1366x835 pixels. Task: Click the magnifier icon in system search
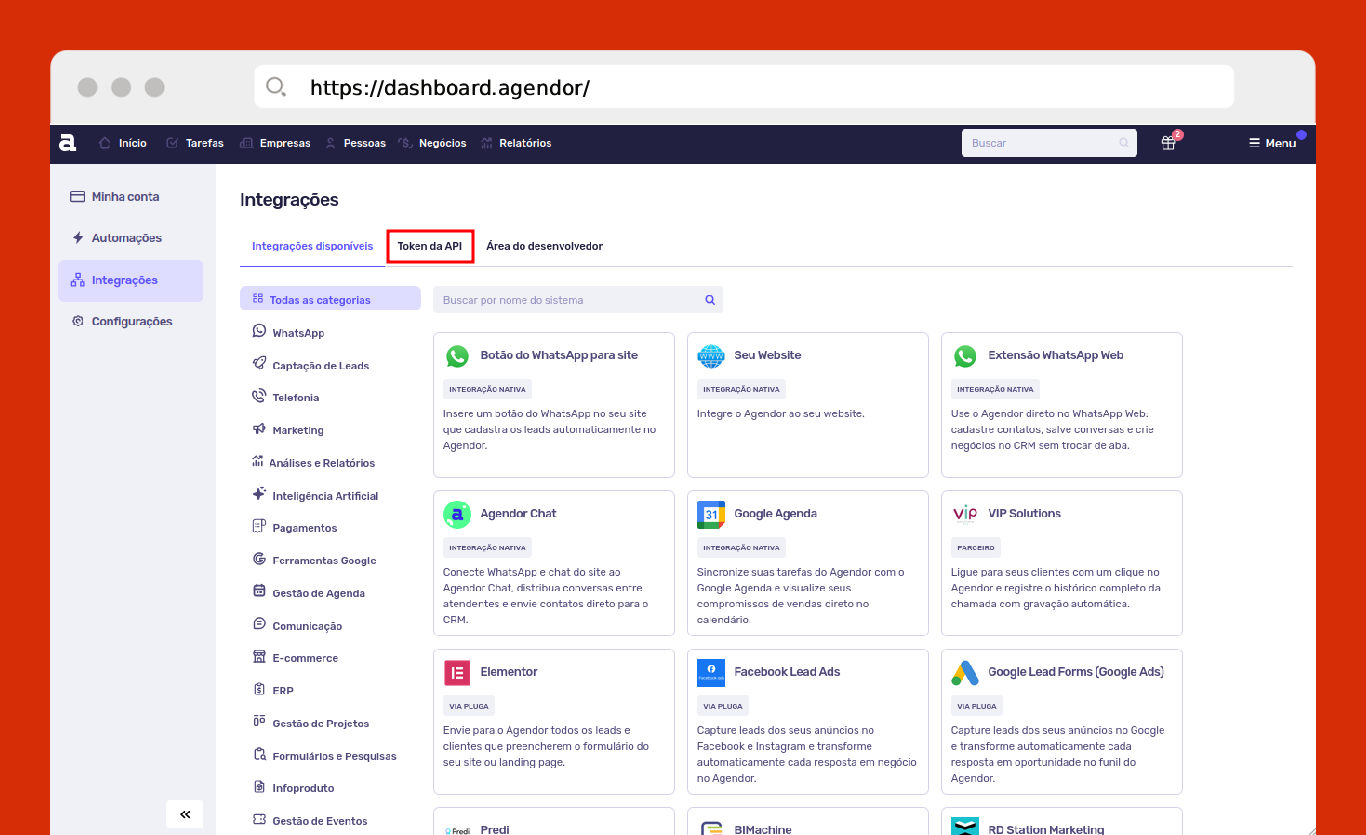[x=710, y=300]
